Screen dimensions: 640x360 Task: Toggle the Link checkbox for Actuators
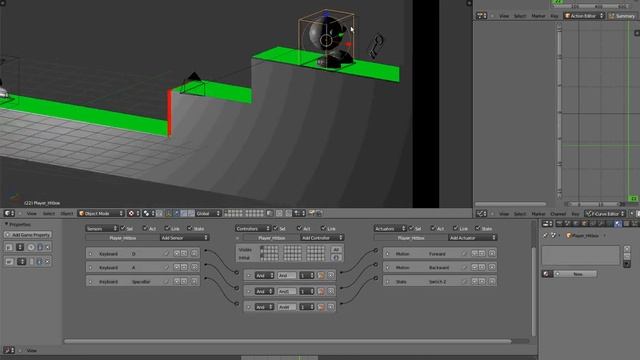point(456,228)
